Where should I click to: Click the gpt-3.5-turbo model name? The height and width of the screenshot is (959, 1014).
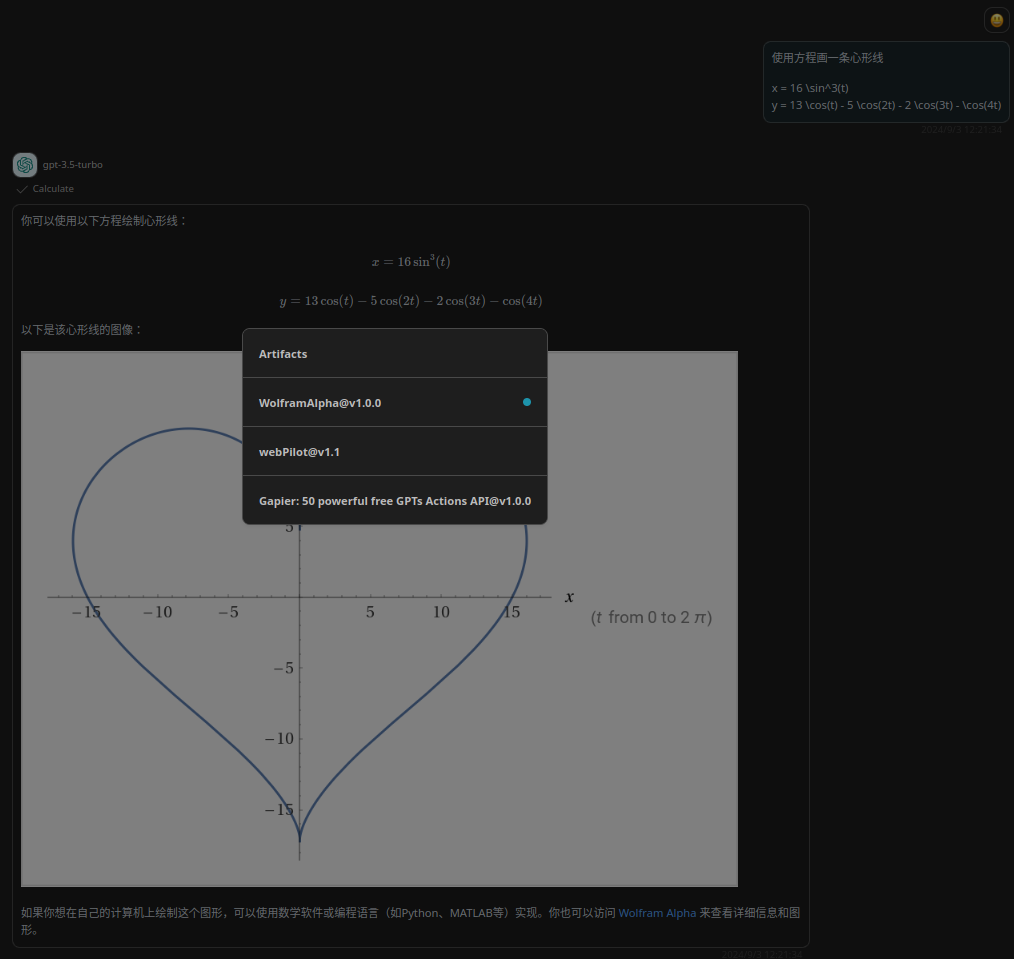(x=72, y=165)
